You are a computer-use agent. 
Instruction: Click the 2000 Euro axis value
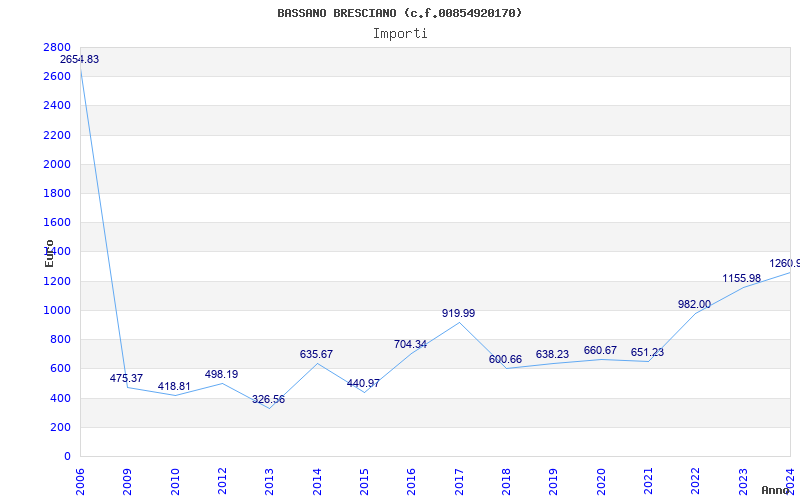[58, 164]
